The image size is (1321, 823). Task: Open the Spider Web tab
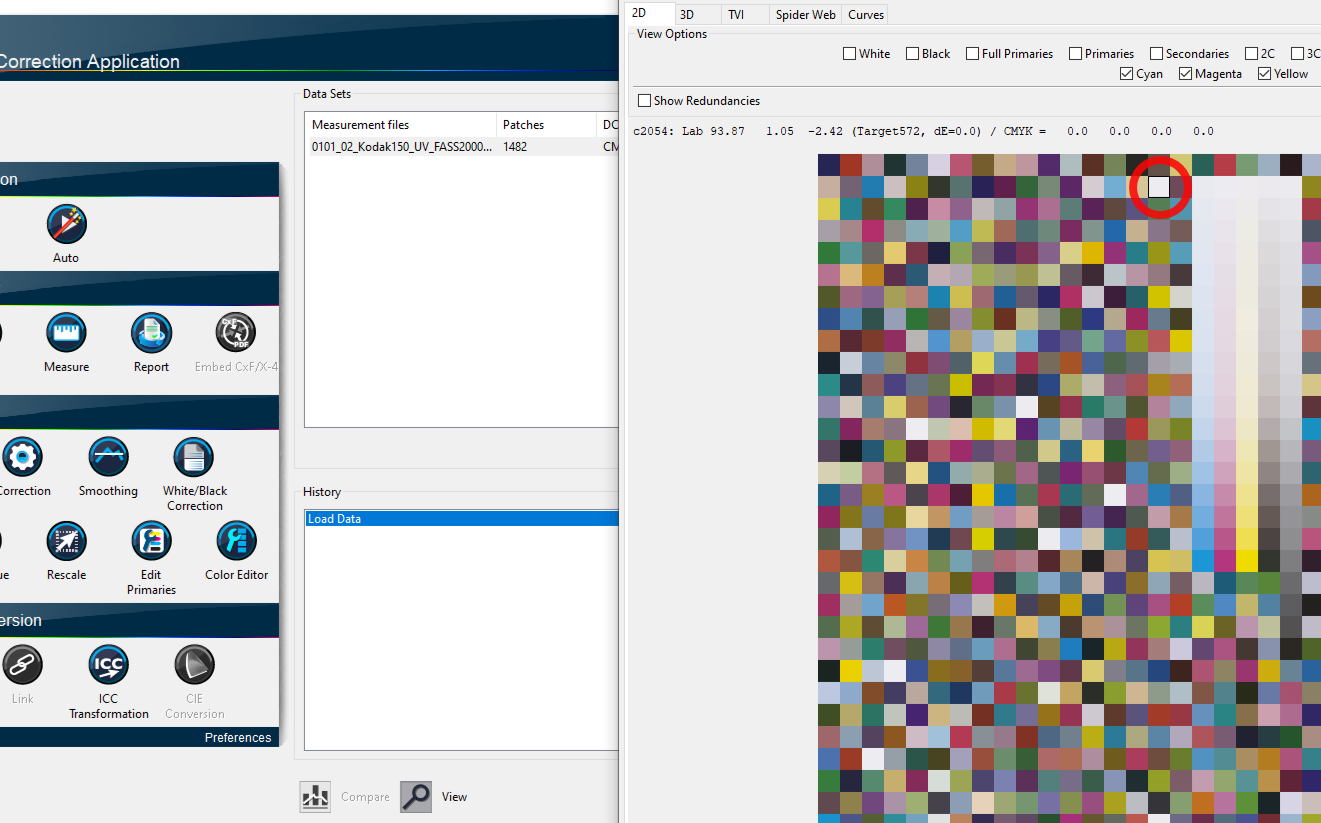(x=806, y=14)
